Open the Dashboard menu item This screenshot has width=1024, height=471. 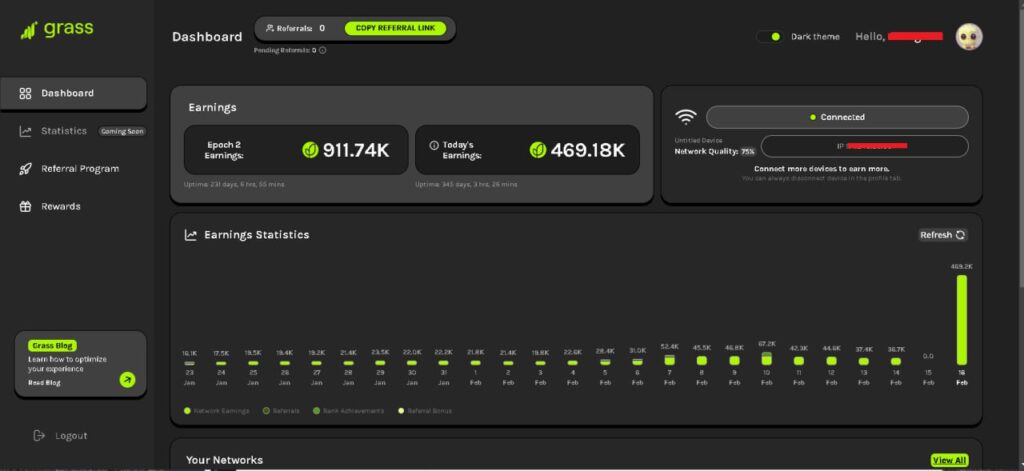[73, 93]
